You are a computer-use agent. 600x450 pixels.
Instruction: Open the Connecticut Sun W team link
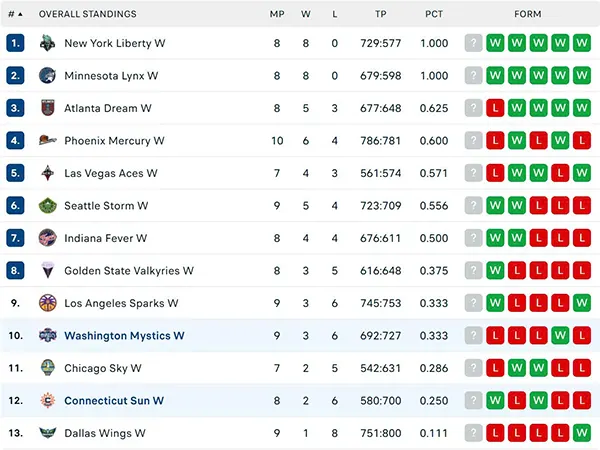click(x=114, y=401)
